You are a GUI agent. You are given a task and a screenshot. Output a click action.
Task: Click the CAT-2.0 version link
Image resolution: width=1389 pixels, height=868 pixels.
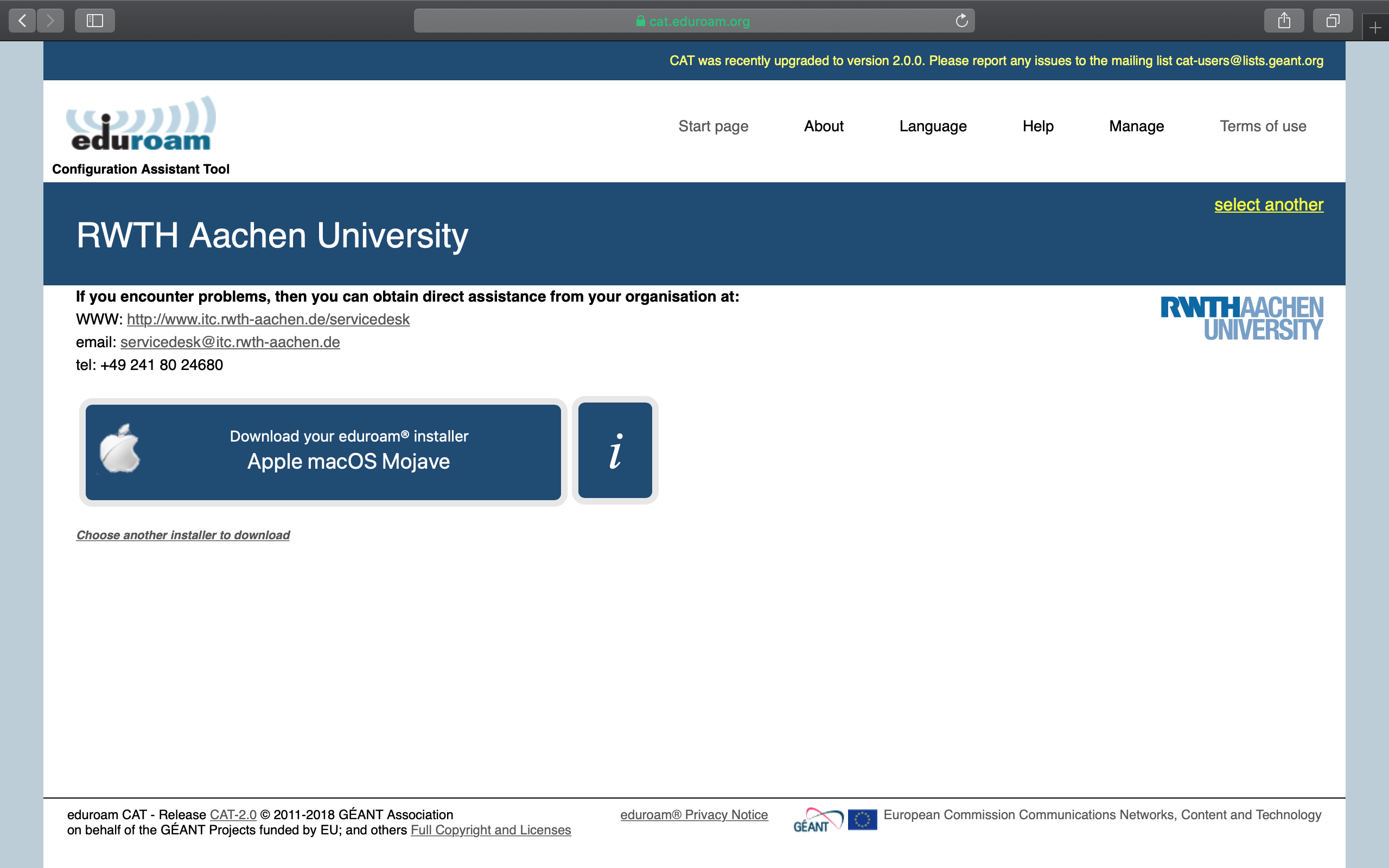click(232, 815)
